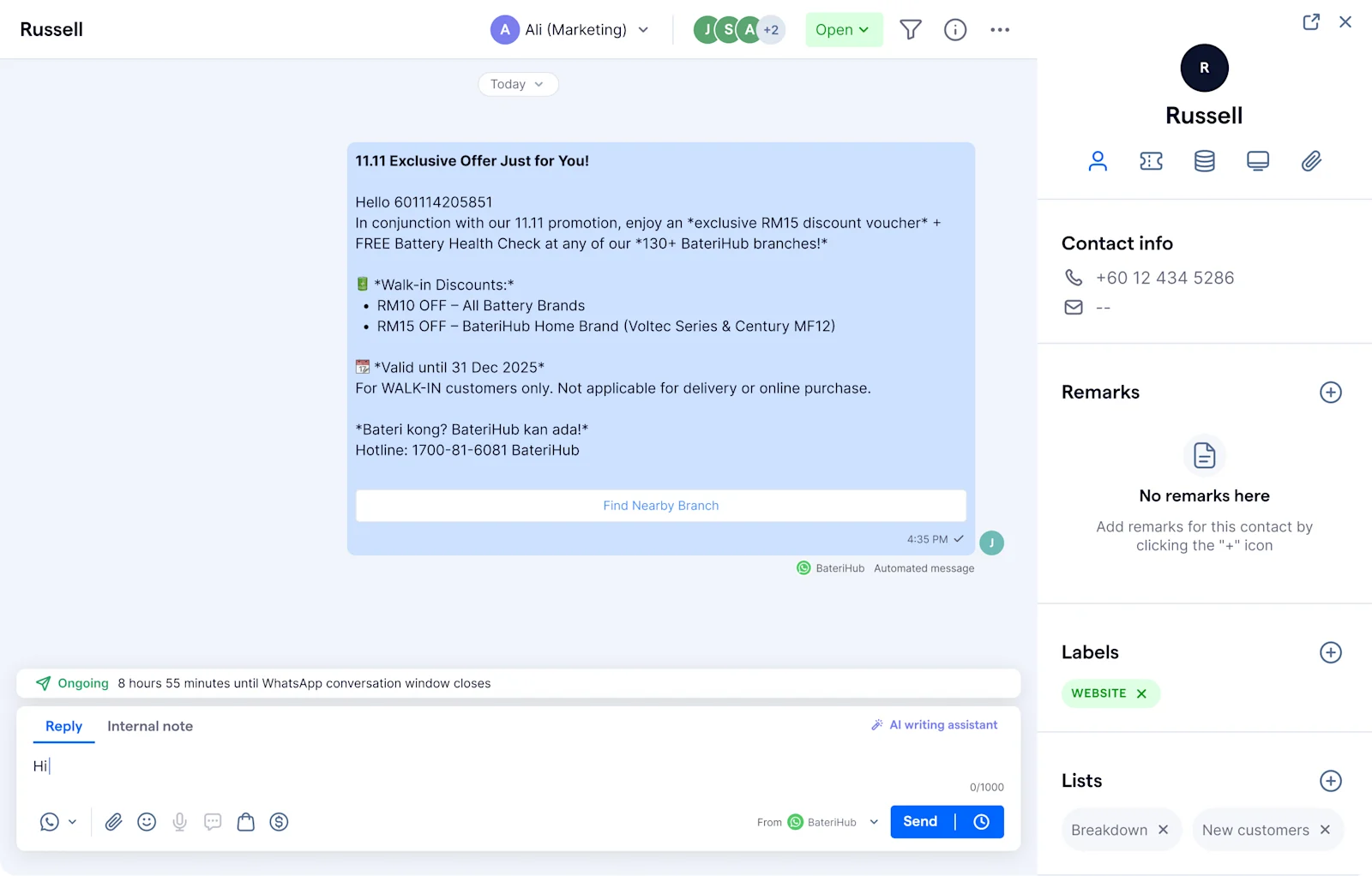Open sender avatar J beside message
Viewport: 1372px width, 876px height.
[991, 543]
